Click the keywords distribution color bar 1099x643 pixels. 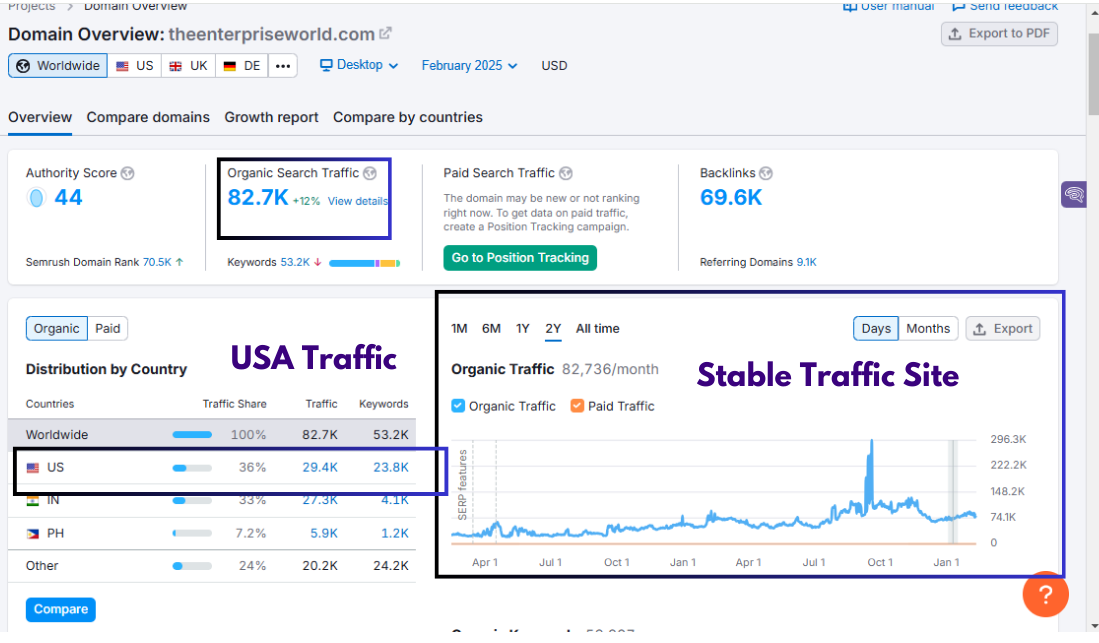pyautogui.click(x=364, y=263)
